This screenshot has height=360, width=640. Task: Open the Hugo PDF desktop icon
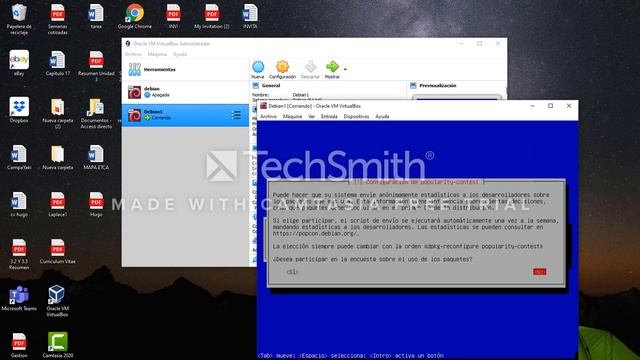[96, 204]
